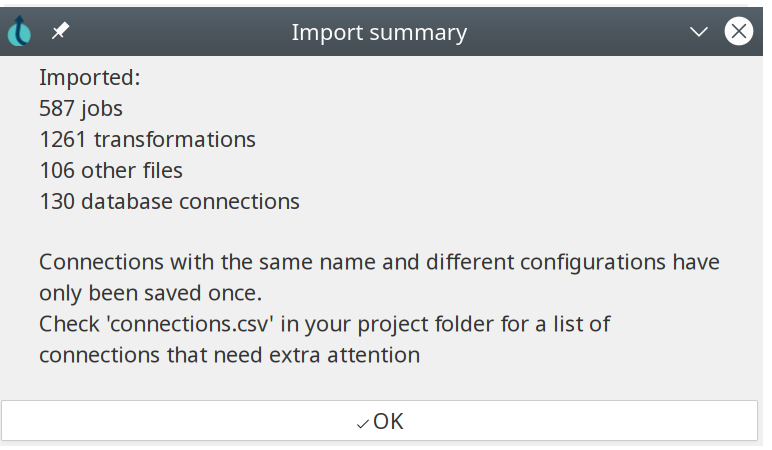Pin the window with the pushpin icon

(x=61, y=32)
